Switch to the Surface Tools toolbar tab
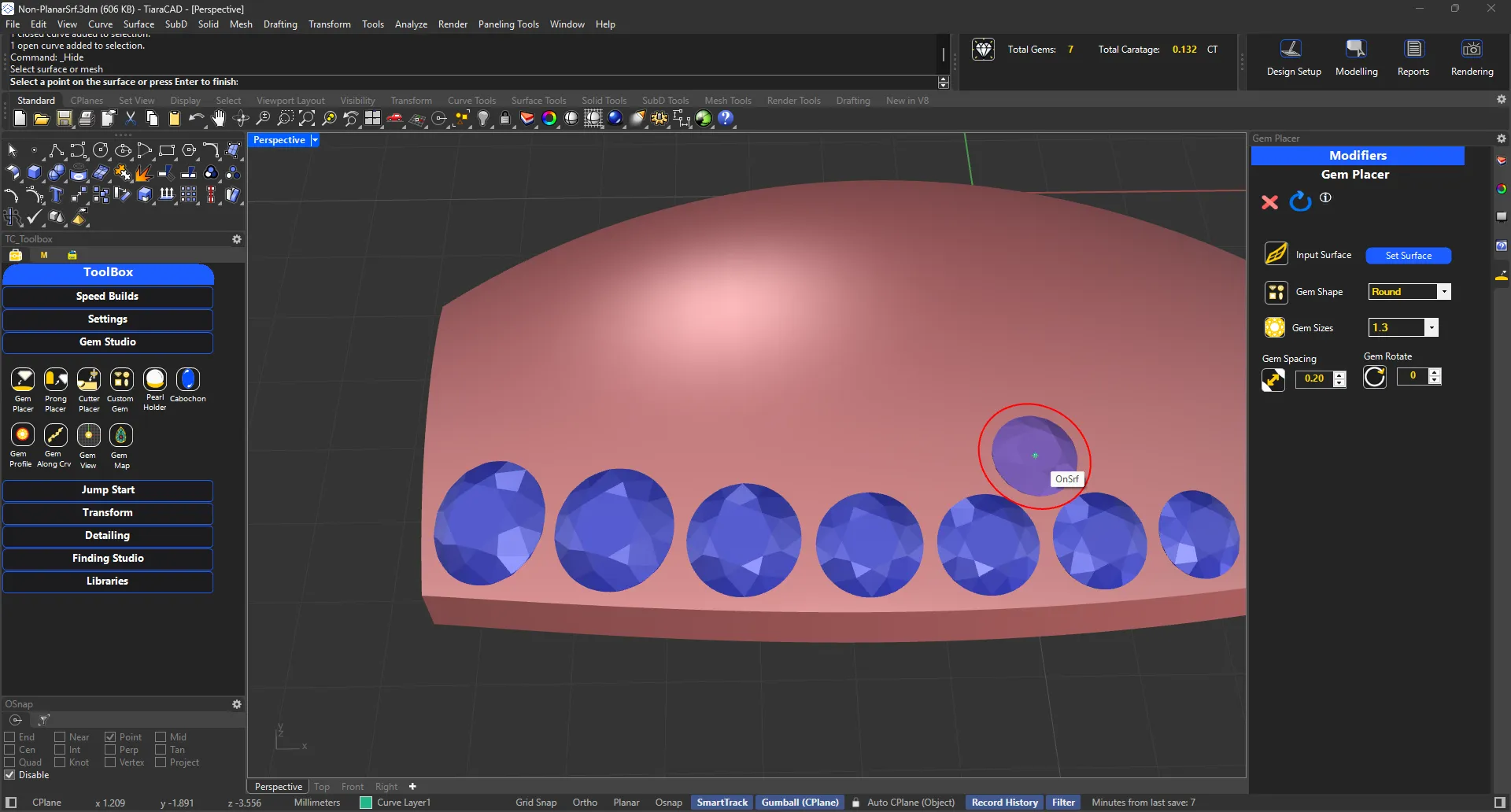Image resolution: width=1511 pixels, height=812 pixels. click(x=538, y=101)
